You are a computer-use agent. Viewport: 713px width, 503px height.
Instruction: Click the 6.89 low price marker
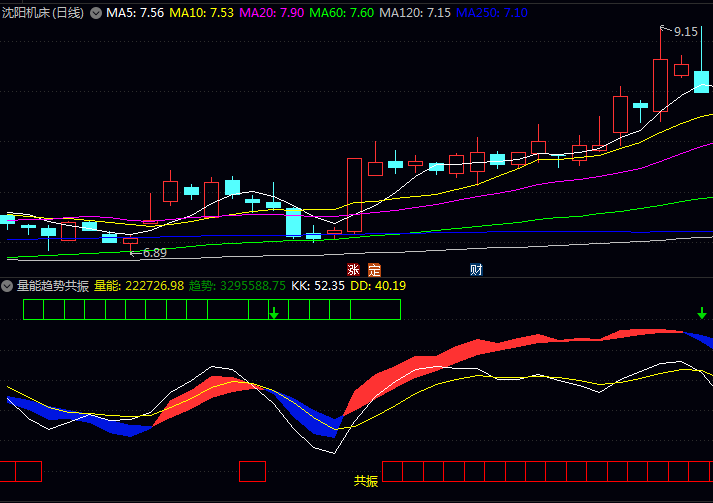(155, 253)
